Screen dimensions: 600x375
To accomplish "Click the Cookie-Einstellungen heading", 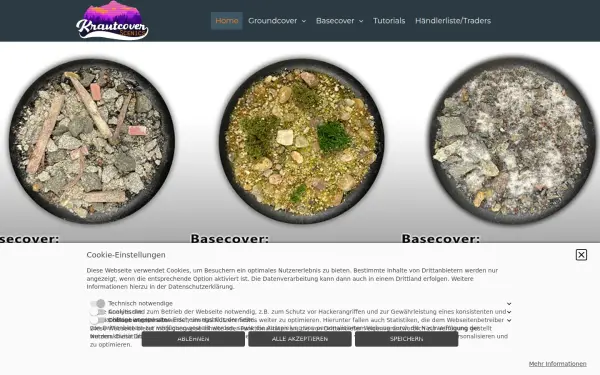I will click(126, 255).
